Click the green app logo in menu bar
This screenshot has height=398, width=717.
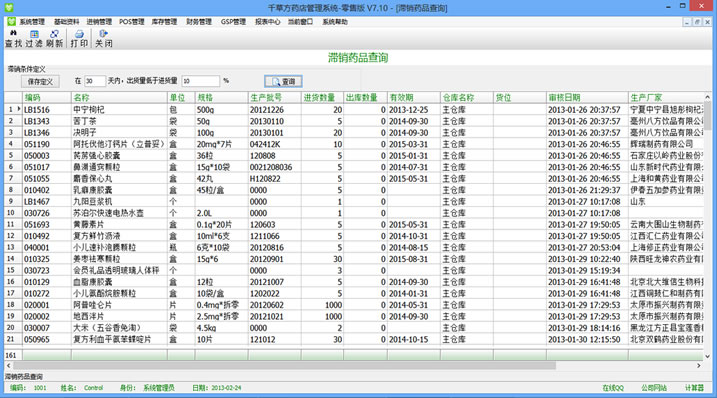click(x=11, y=22)
